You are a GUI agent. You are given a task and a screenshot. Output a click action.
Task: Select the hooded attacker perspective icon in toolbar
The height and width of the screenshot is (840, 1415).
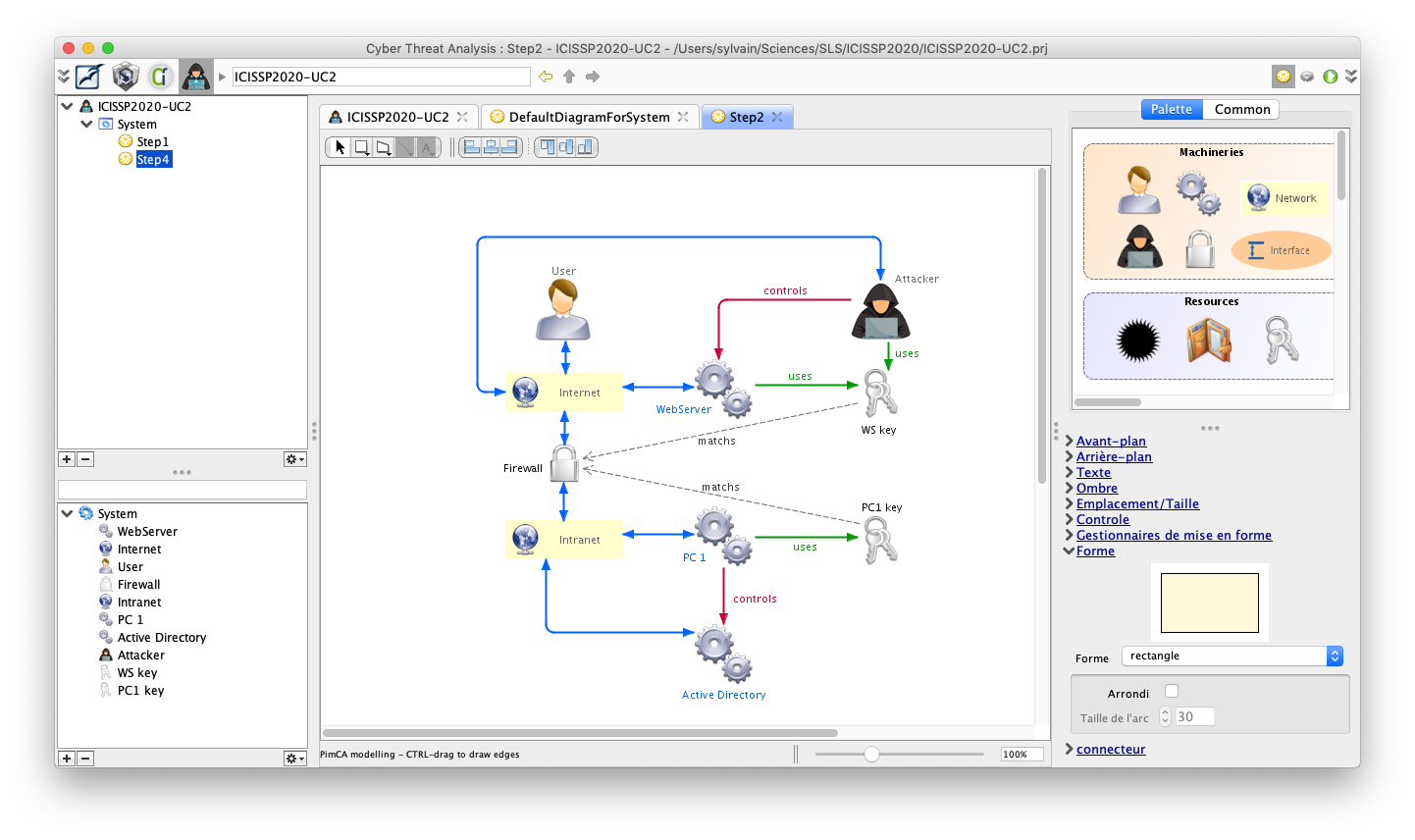(x=195, y=76)
